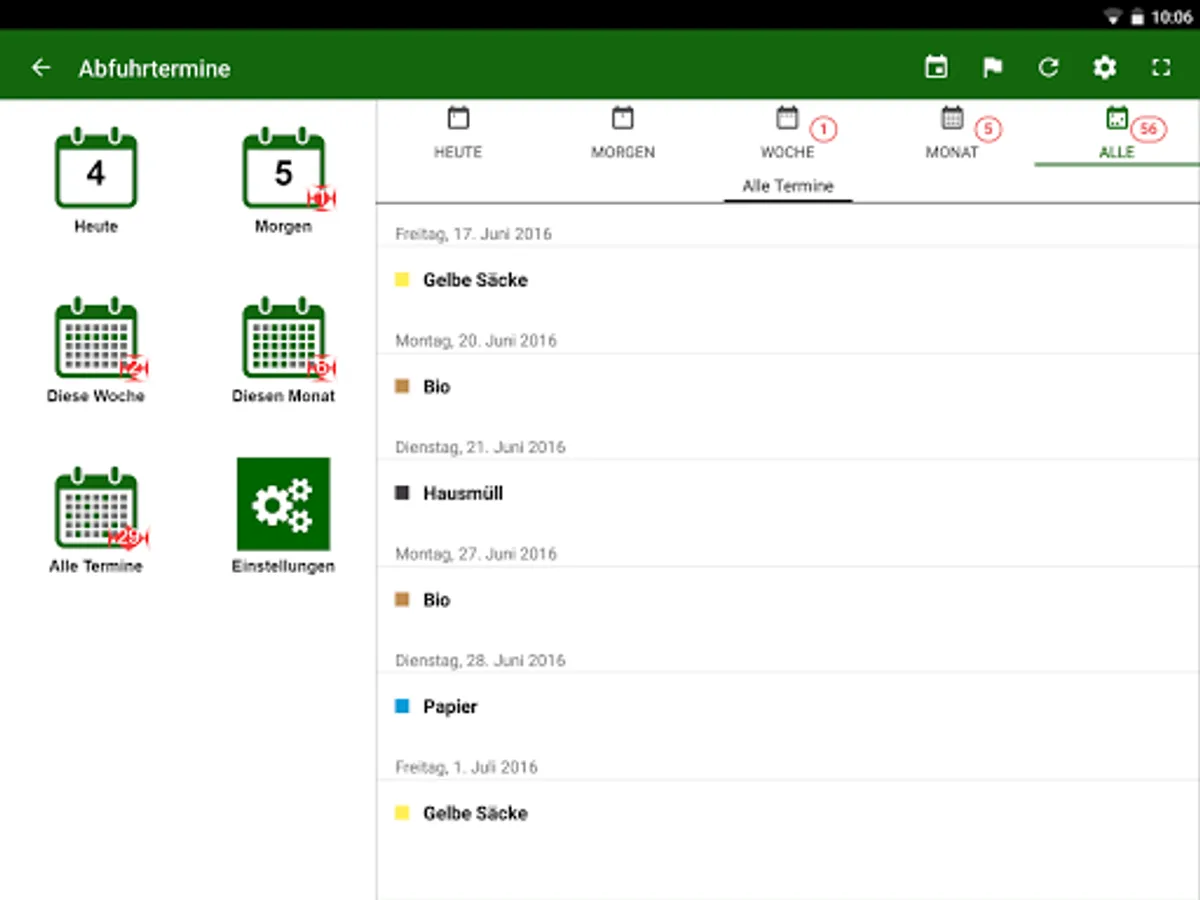Click date header Freitag, 17. Juni 2016
The image size is (1200, 900).
click(473, 234)
